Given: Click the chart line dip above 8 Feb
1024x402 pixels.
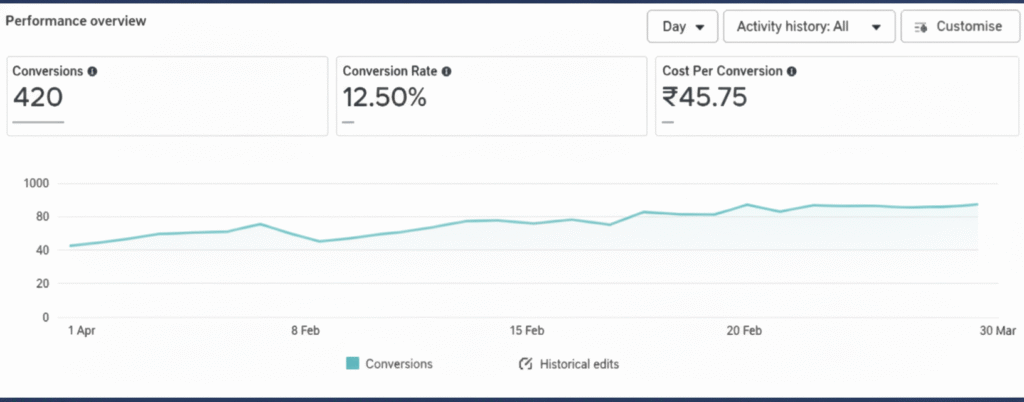Looking at the screenshot, I should pyautogui.click(x=320, y=241).
